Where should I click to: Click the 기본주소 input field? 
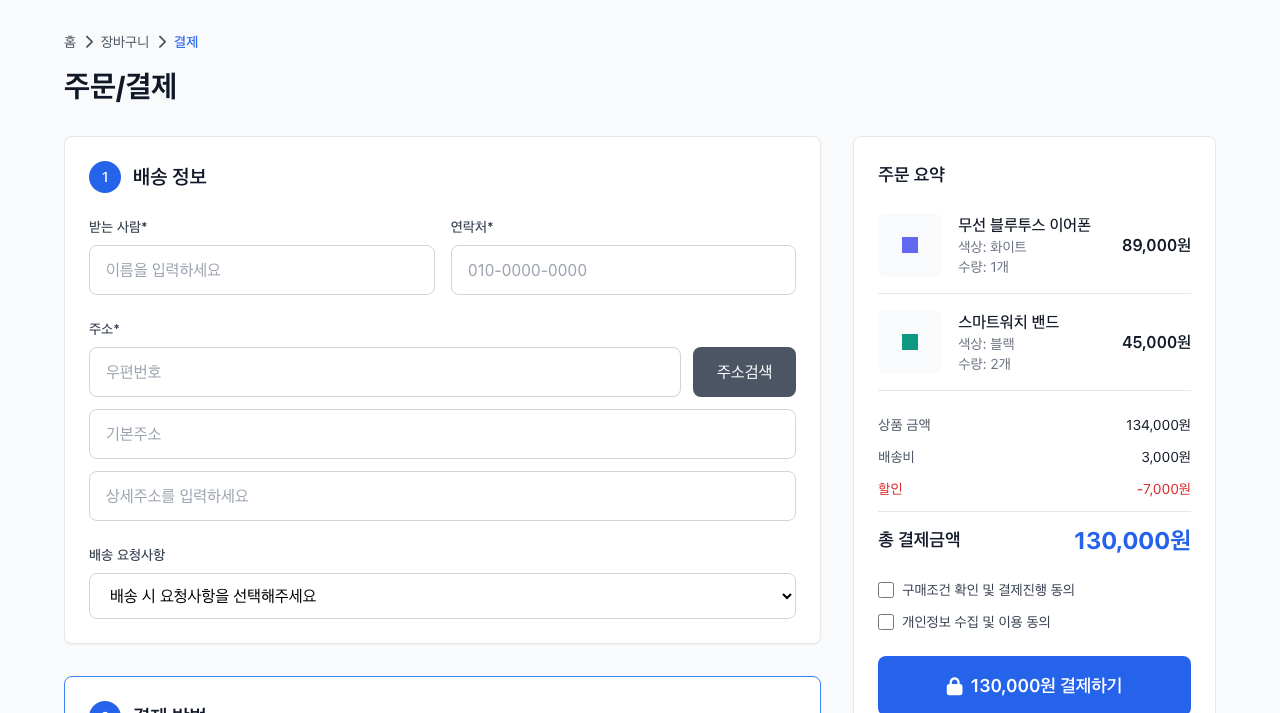(442, 434)
